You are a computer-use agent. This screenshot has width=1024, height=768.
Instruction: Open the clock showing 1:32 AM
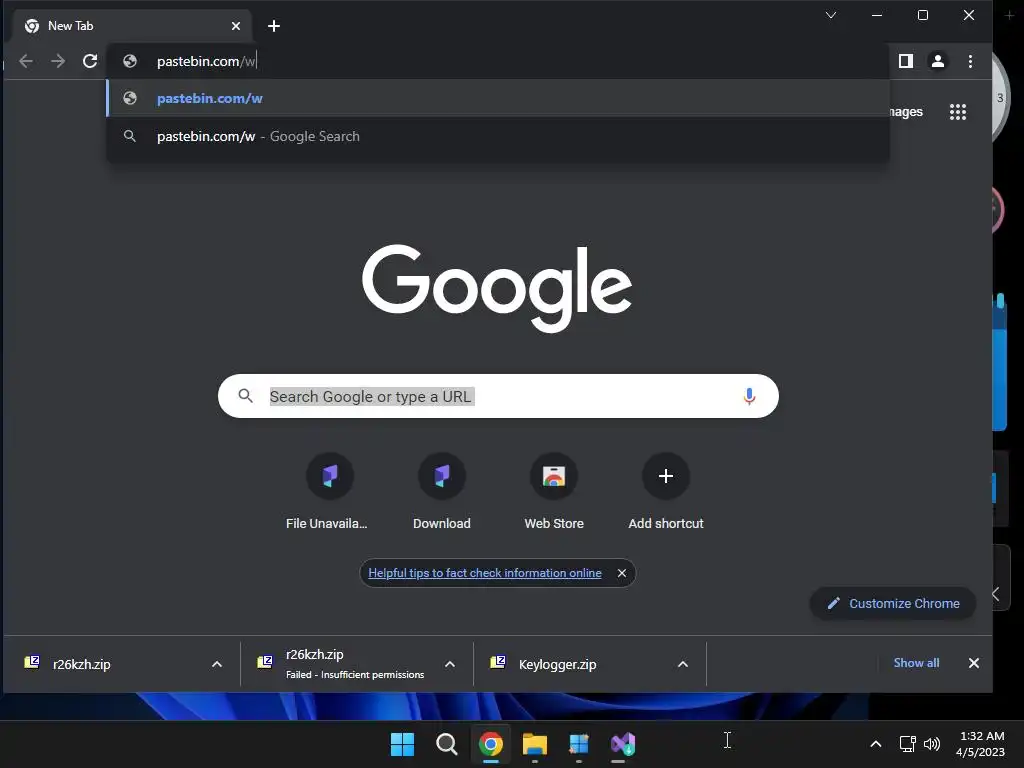pos(980,744)
